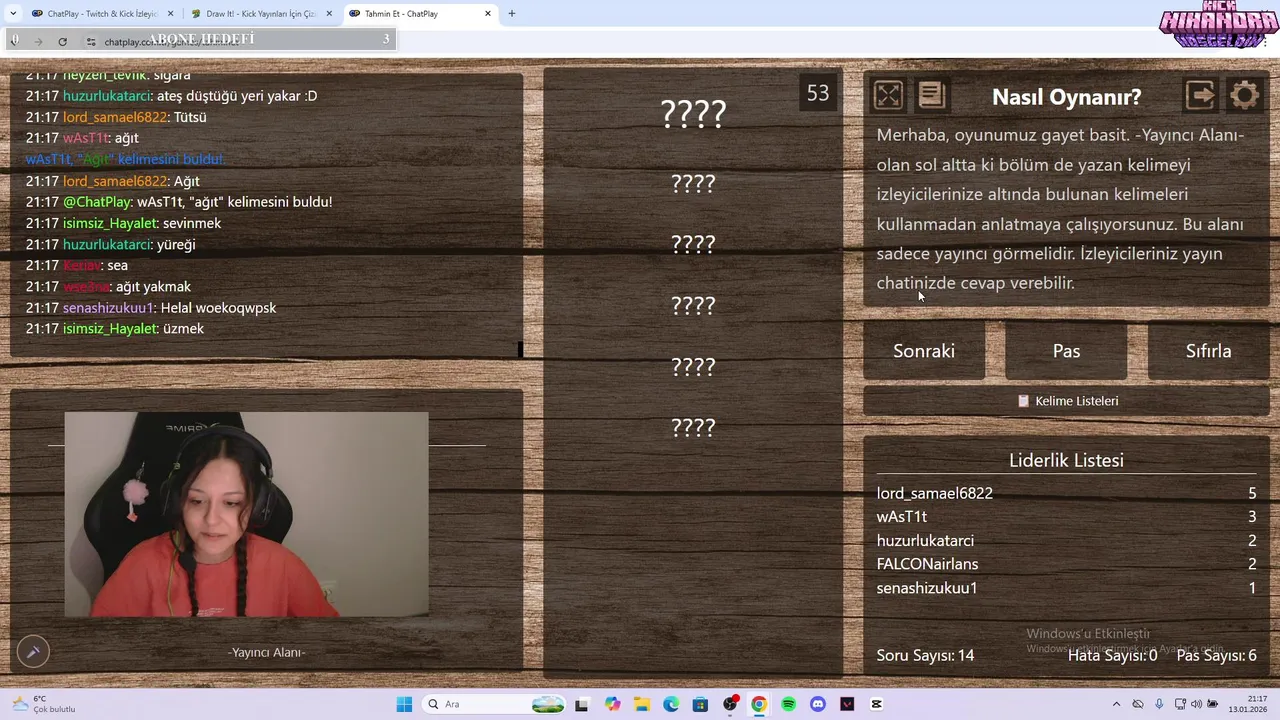Click the Liderlik Listesi heading
The width and height of the screenshot is (1280, 720).
tap(1066, 460)
